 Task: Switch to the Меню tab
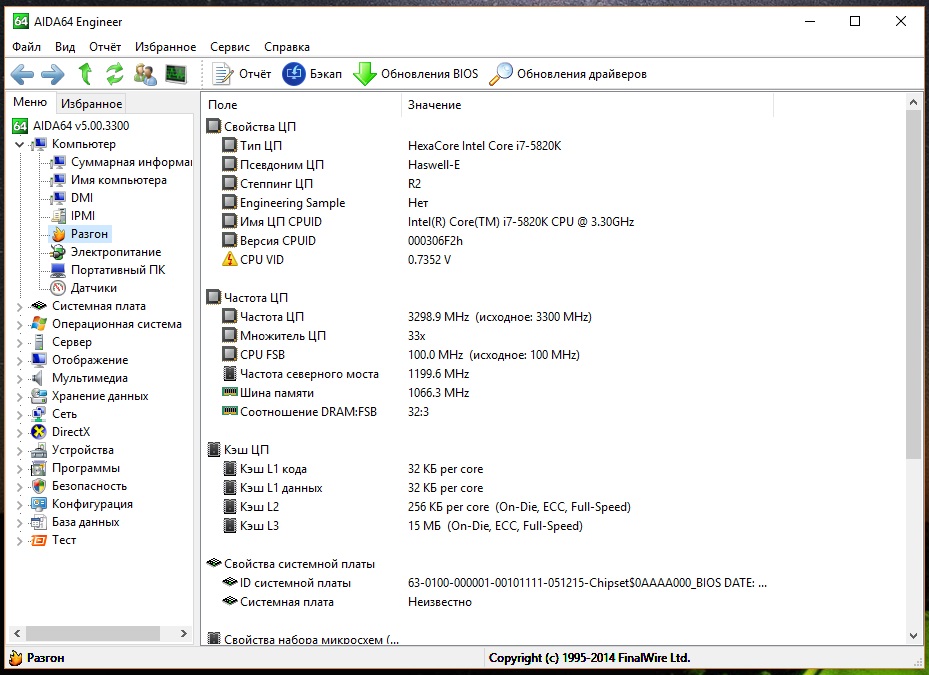(x=30, y=102)
